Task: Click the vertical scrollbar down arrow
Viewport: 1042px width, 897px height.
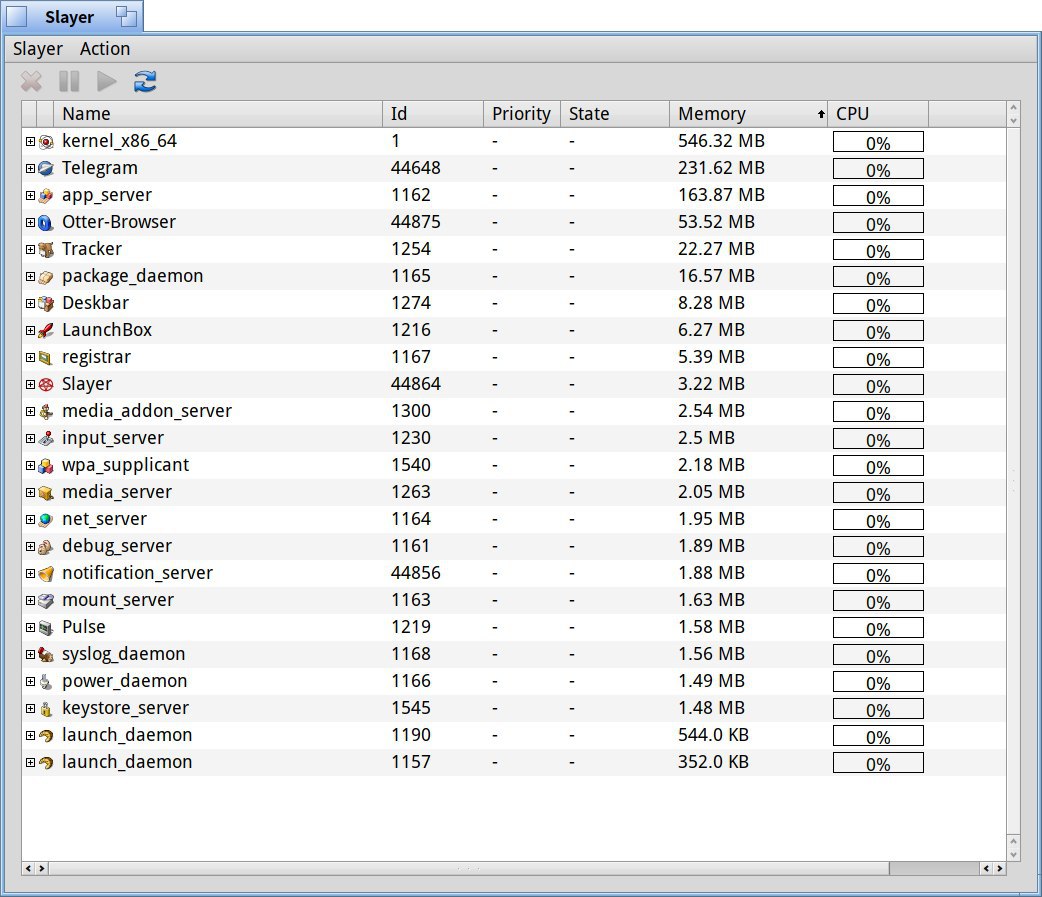Action: click(1013, 855)
